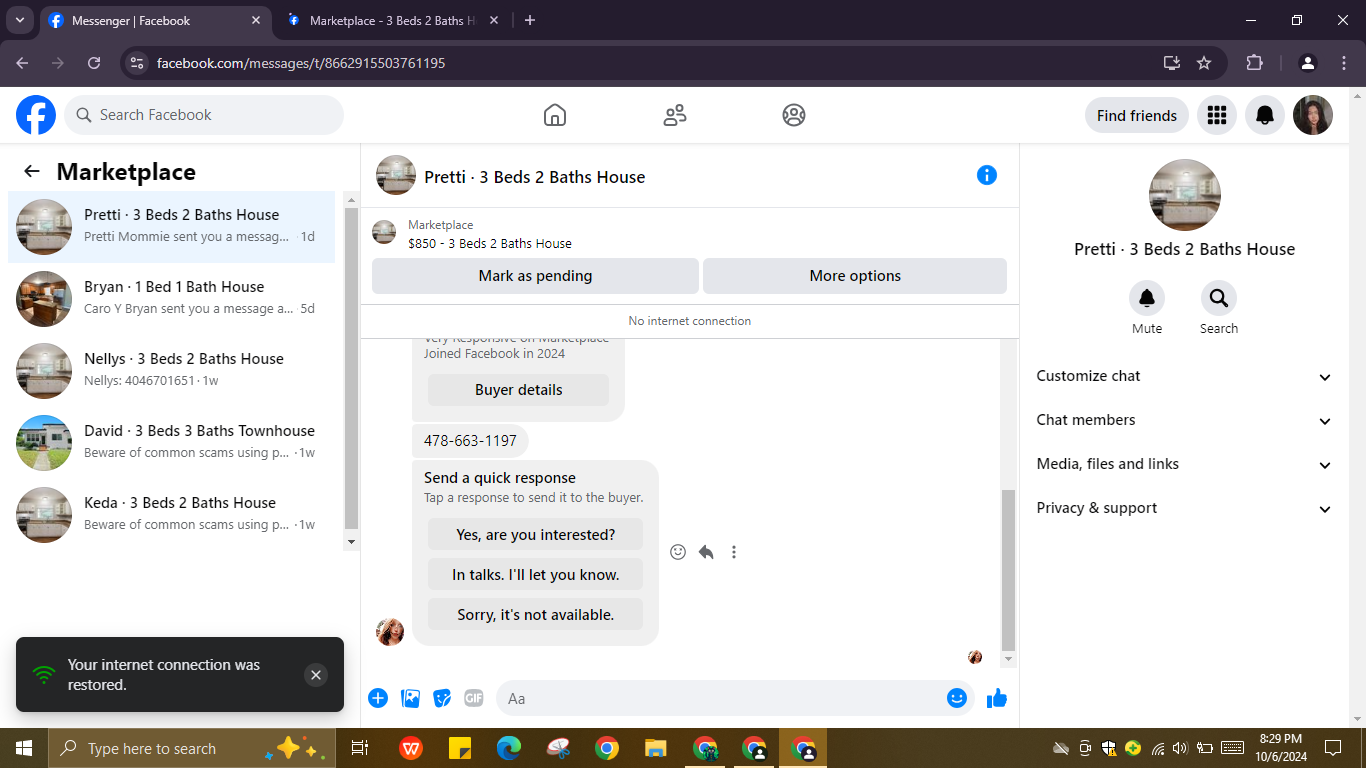Click the back arrow beside Marketplace
Screen dimensions: 1366x768
tap(32, 171)
